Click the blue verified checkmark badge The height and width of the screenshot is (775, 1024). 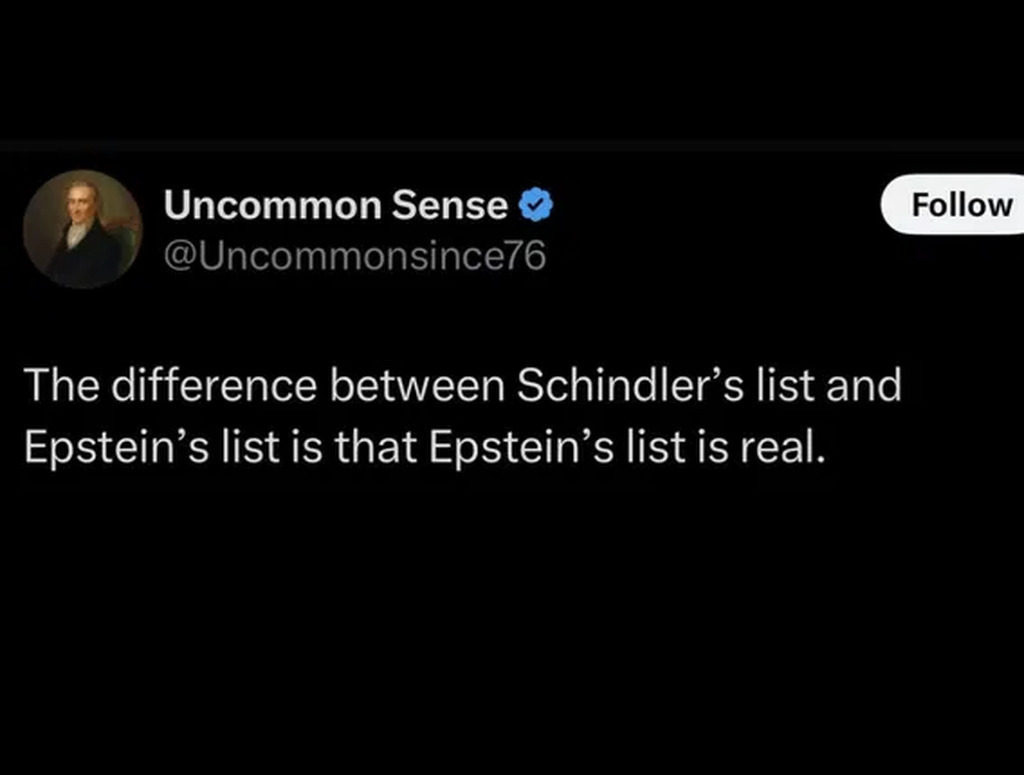pyautogui.click(x=536, y=206)
